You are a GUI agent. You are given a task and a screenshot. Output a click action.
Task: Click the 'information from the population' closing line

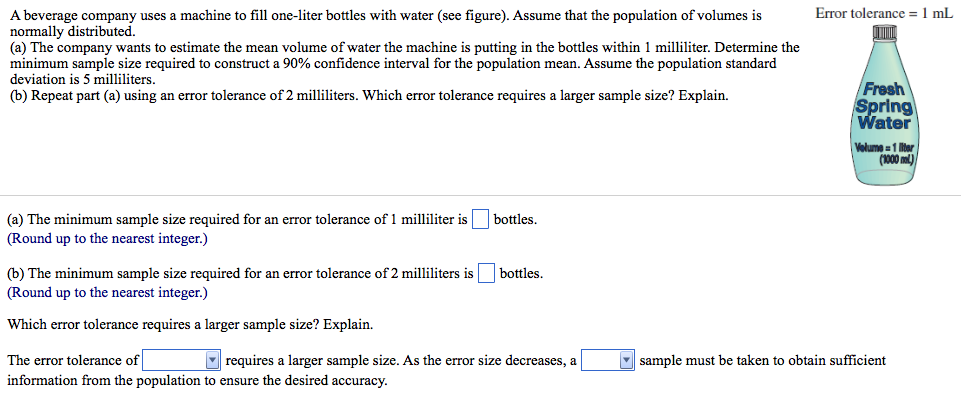pyautogui.click(x=197, y=380)
